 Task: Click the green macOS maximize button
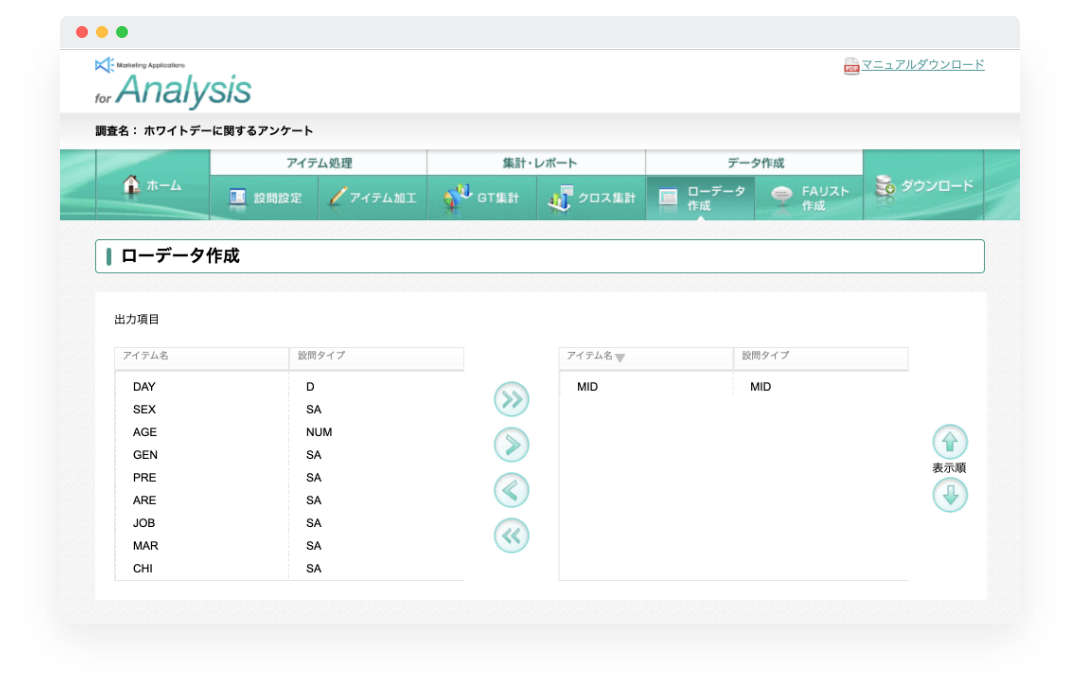click(122, 32)
